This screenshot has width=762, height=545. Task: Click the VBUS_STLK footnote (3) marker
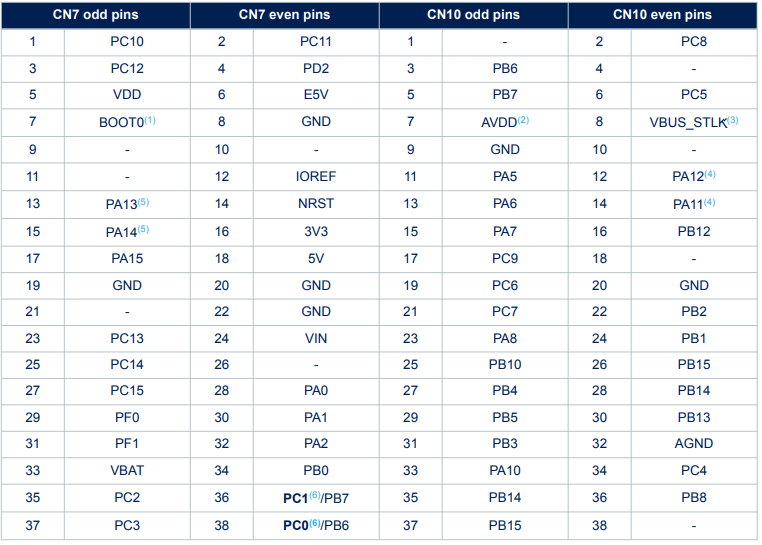pyautogui.click(x=733, y=120)
